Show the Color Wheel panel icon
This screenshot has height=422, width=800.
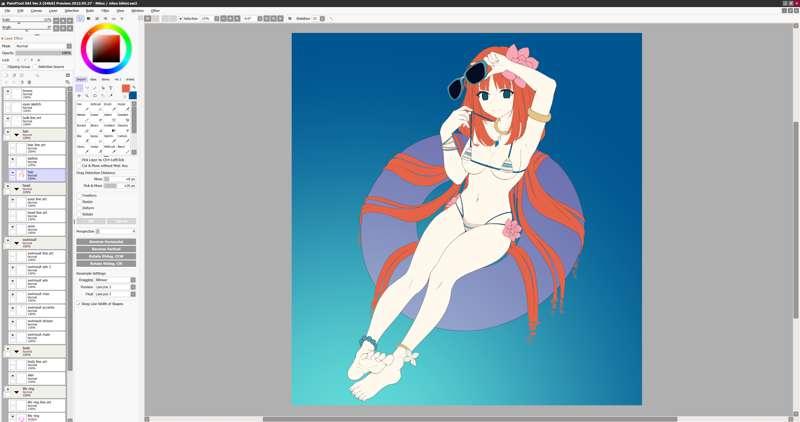click(81, 18)
